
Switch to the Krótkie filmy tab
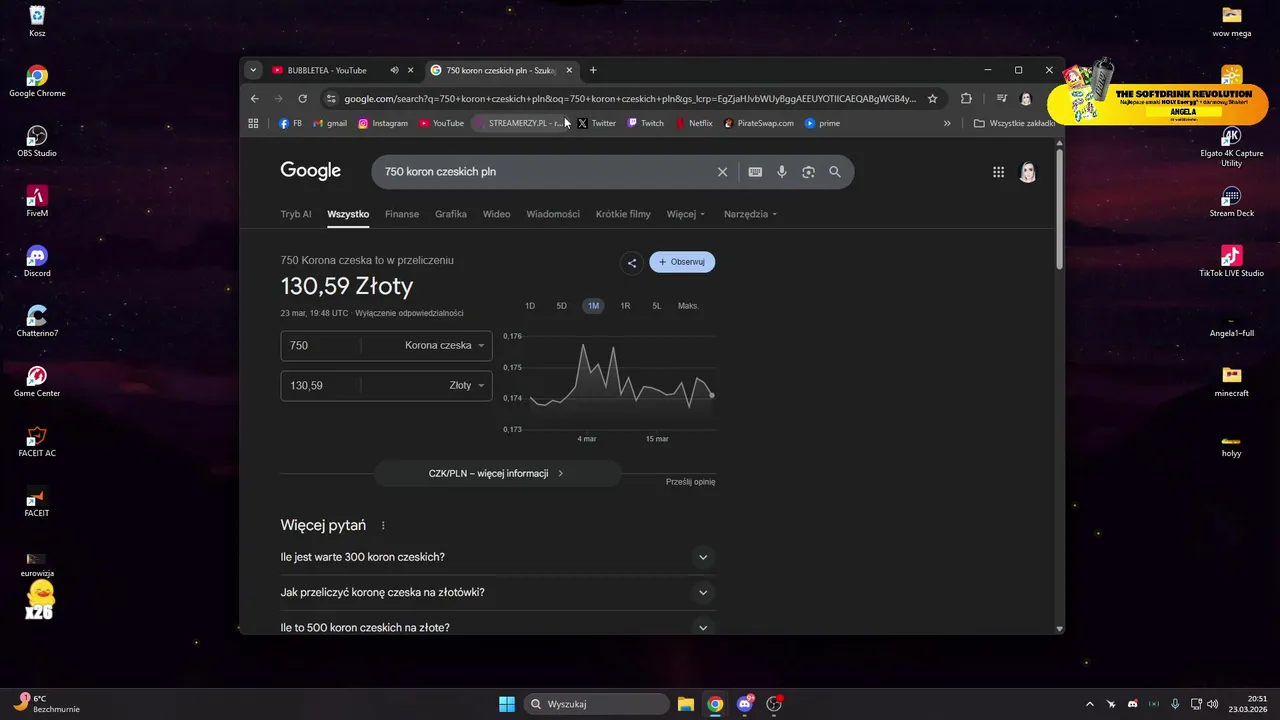(x=623, y=214)
